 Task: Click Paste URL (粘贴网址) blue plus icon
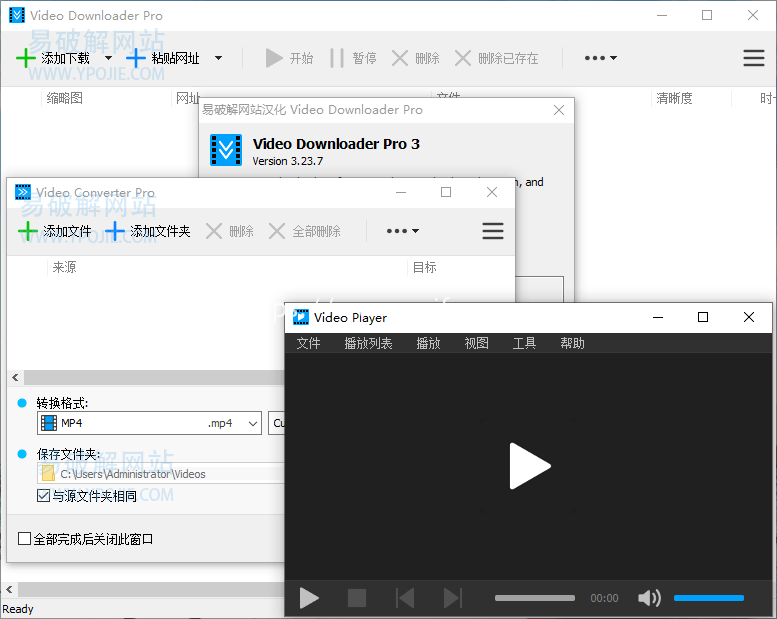pos(136,58)
